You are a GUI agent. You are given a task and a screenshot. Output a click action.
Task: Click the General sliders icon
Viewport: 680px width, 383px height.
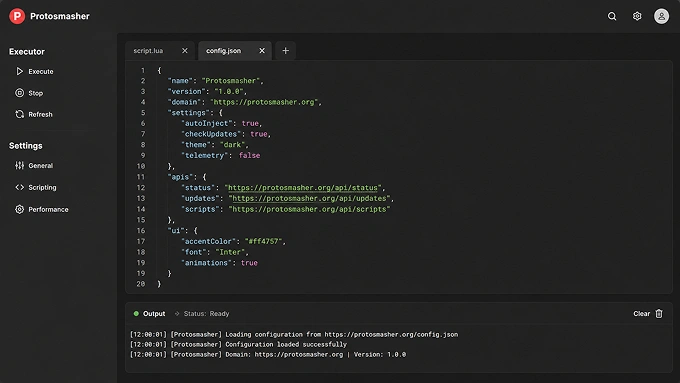point(20,165)
